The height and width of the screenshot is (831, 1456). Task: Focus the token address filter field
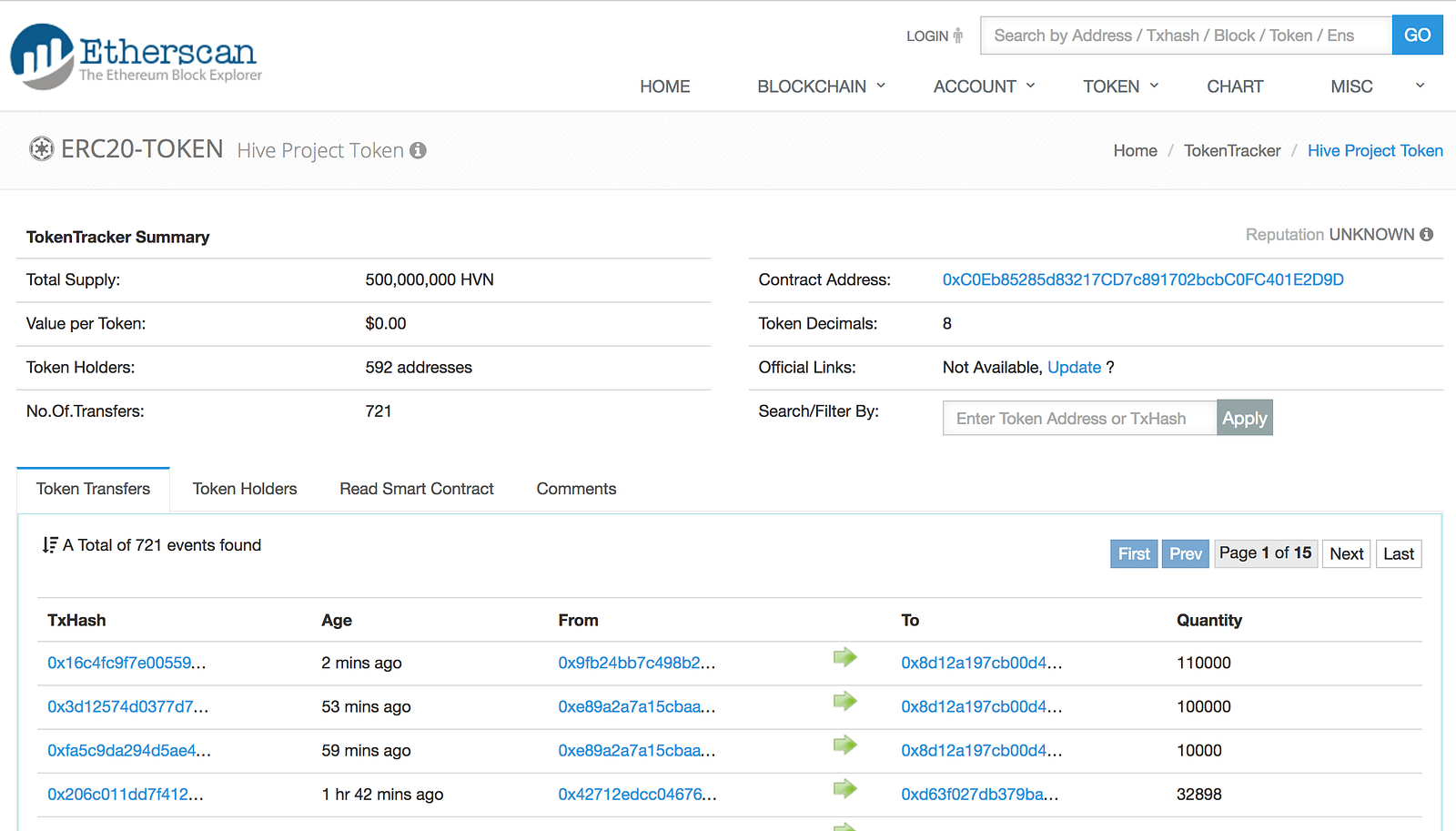[x=1079, y=418]
